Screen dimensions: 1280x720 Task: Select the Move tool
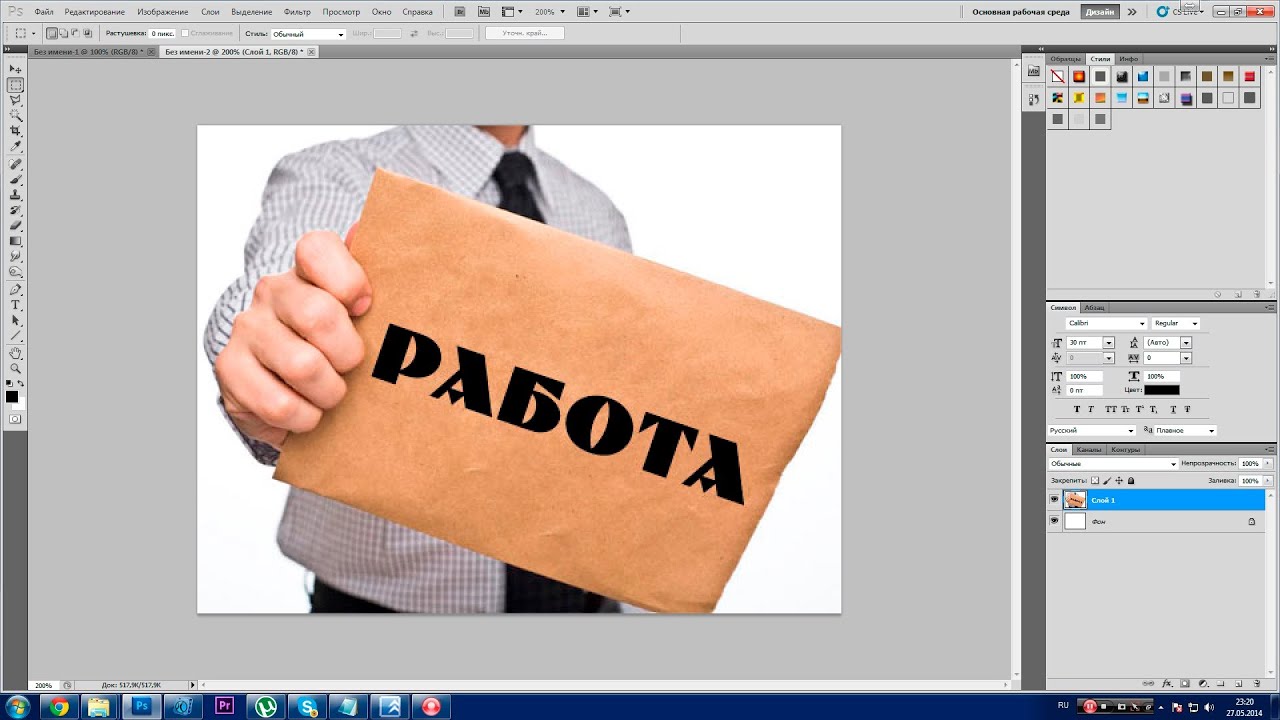[16, 70]
